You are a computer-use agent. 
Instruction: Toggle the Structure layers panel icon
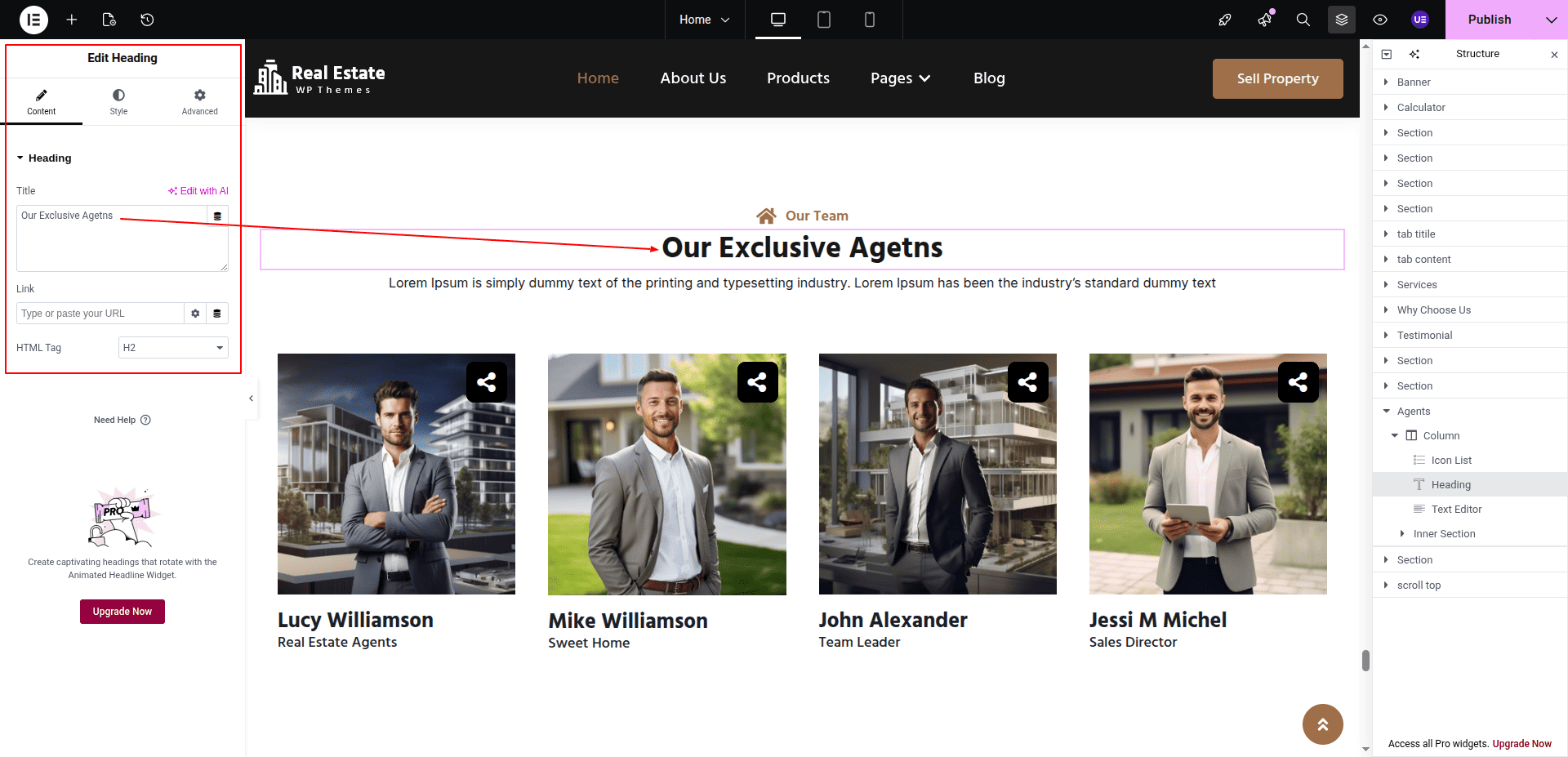(x=1342, y=20)
